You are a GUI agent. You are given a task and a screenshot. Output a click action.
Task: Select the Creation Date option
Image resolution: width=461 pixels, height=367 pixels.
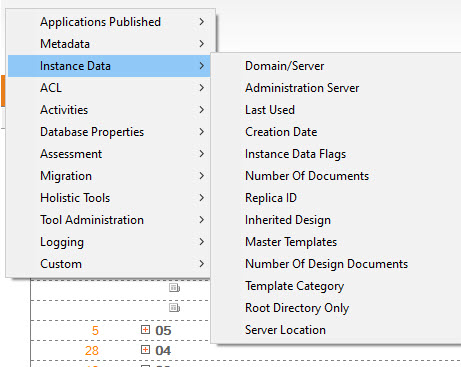pos(337,132)
